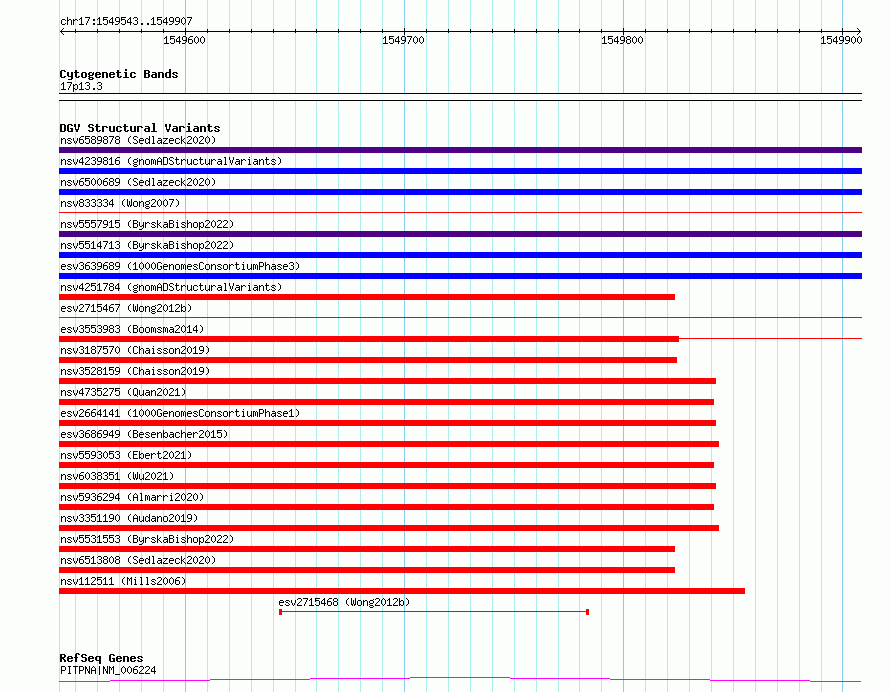This screenshot has height=692, width=890.
Task: Click the nsv6589878 (Sedlazeck2020) variant label
Action: (138, 140)
